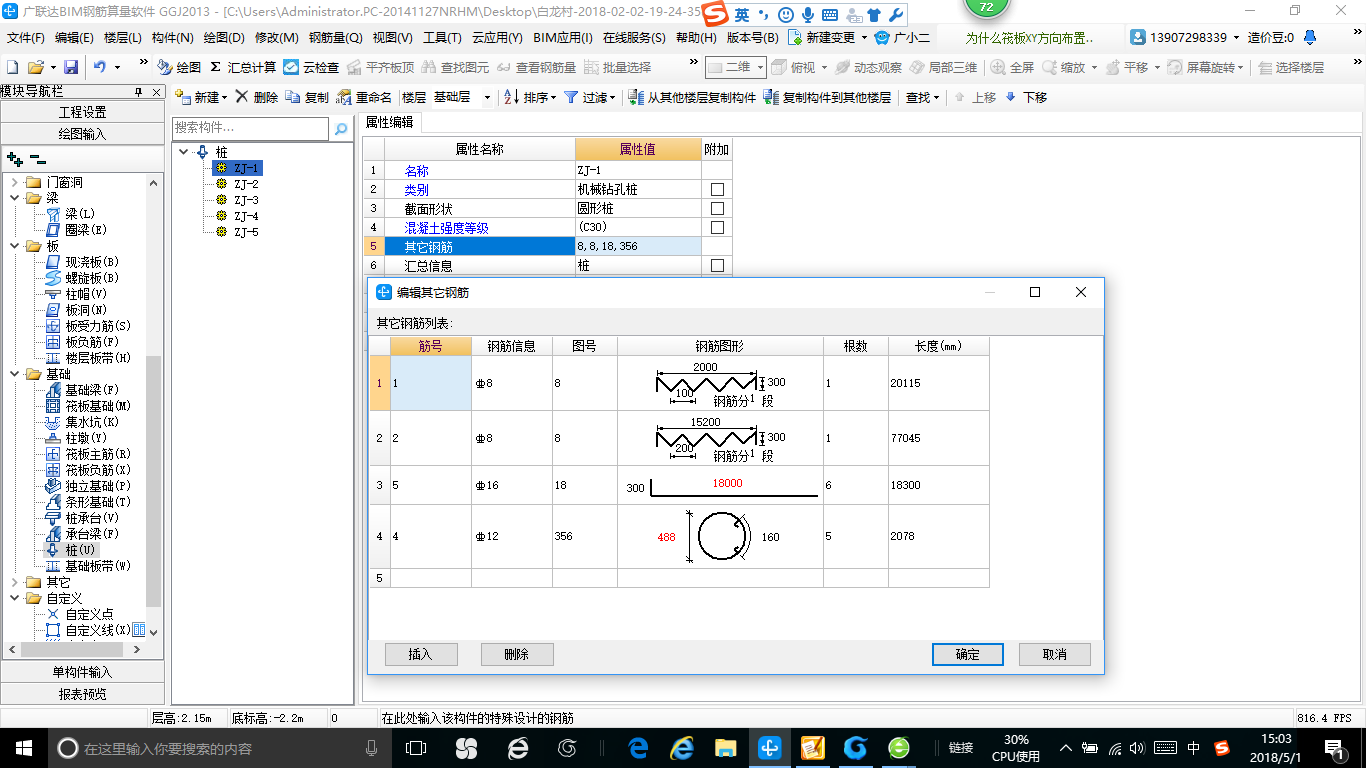Switch to 属性编辑 tab

pos(389,122)
